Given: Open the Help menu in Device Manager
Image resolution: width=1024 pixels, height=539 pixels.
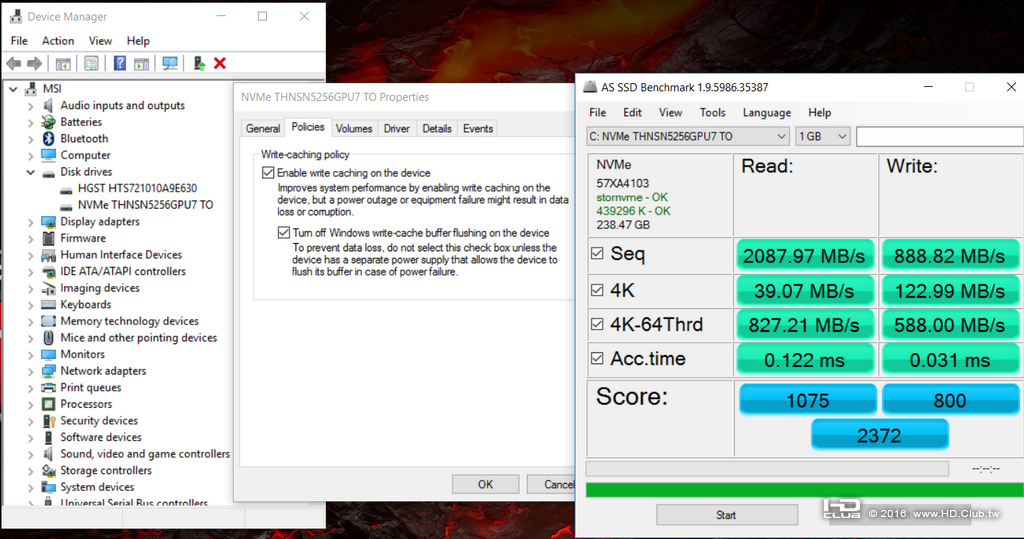Looking at the screenshot, I should tap(138, 41).
